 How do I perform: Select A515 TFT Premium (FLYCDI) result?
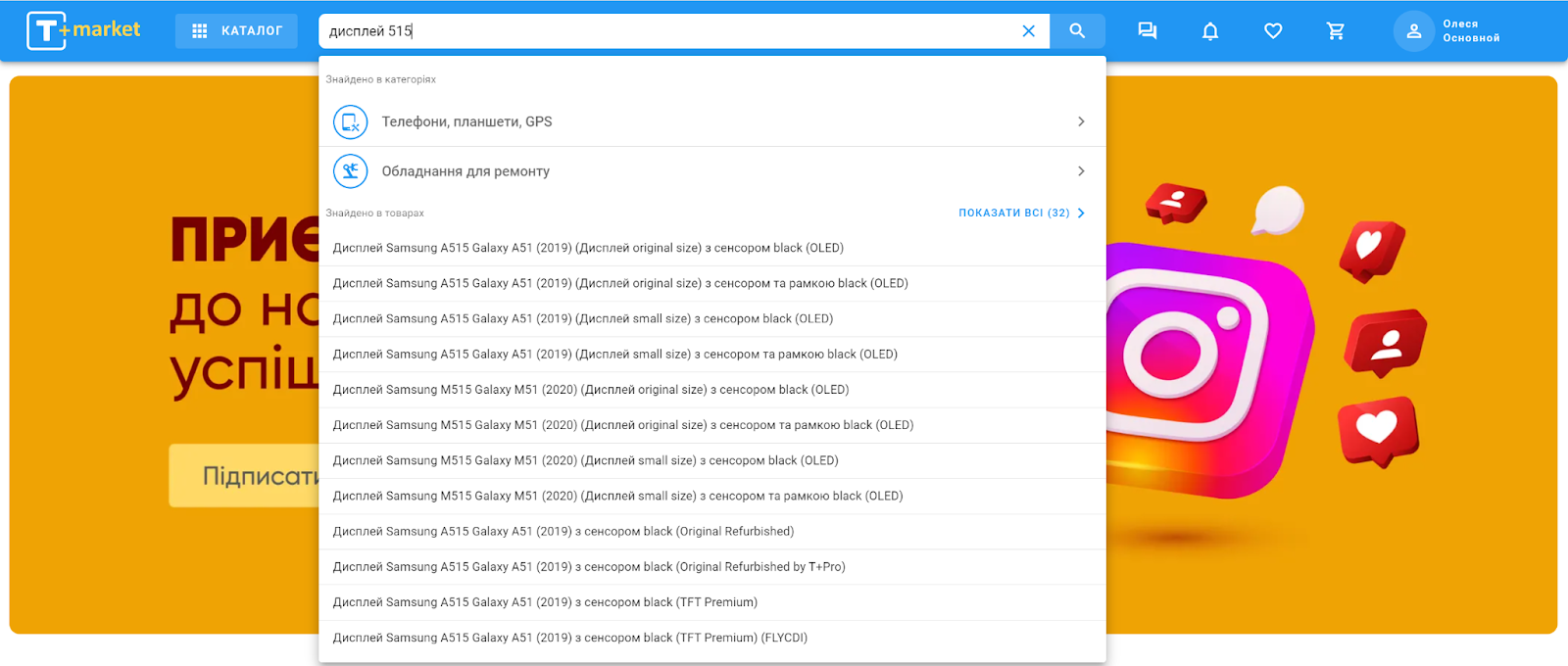[712, 638]
